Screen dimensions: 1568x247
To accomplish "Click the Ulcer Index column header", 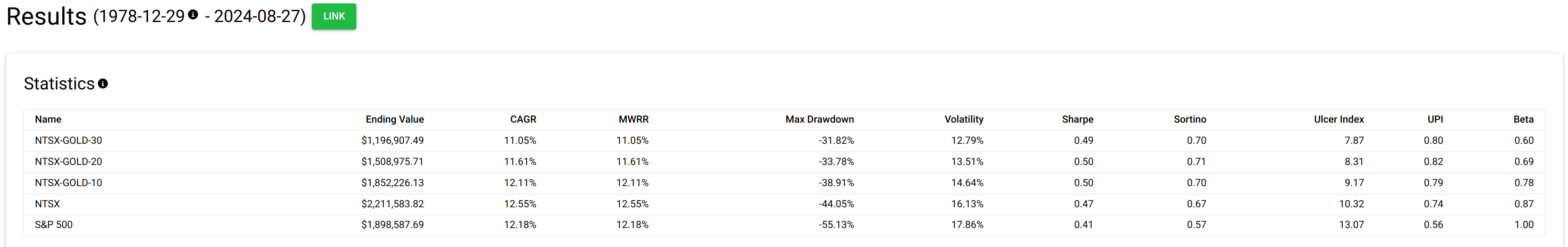I will point(1338,119).
